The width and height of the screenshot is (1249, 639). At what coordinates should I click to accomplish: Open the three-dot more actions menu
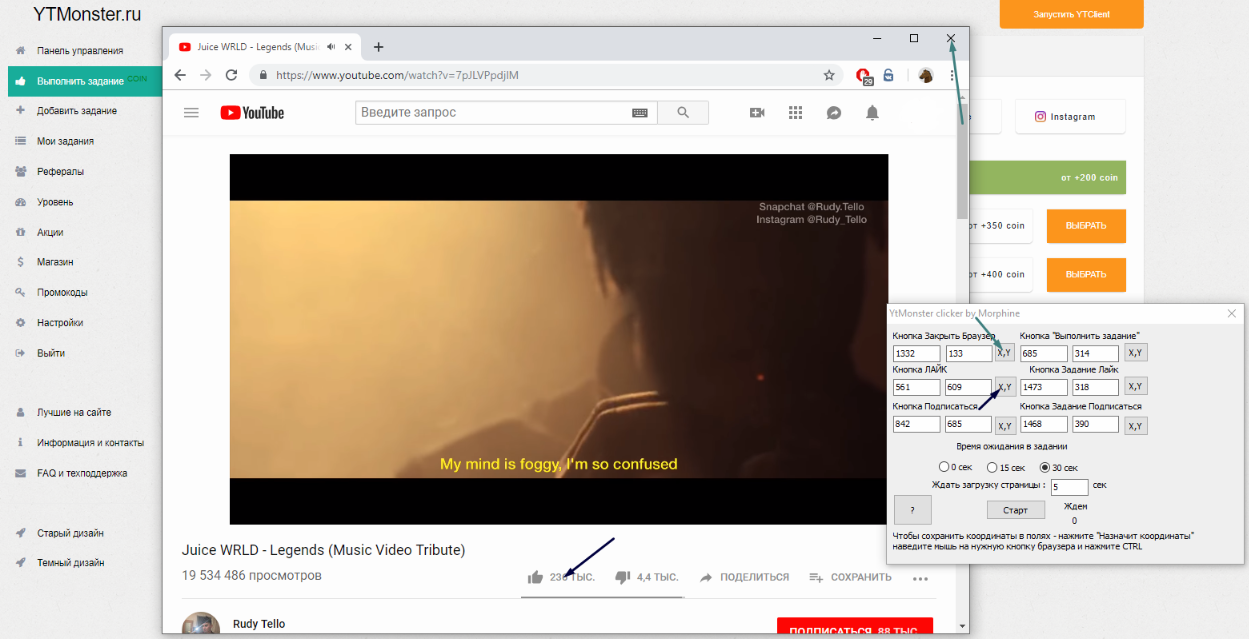click(x=920, y=578)
